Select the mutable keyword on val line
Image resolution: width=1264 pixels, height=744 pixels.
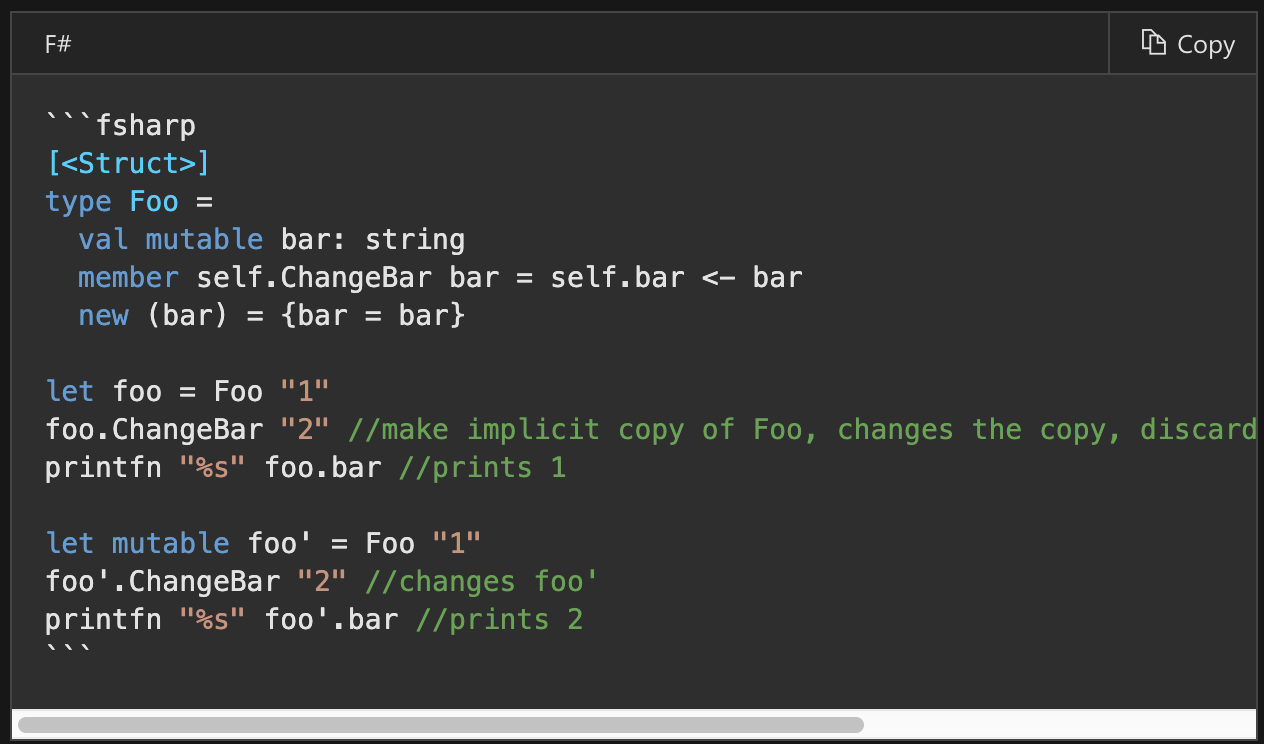pos(204,239)
